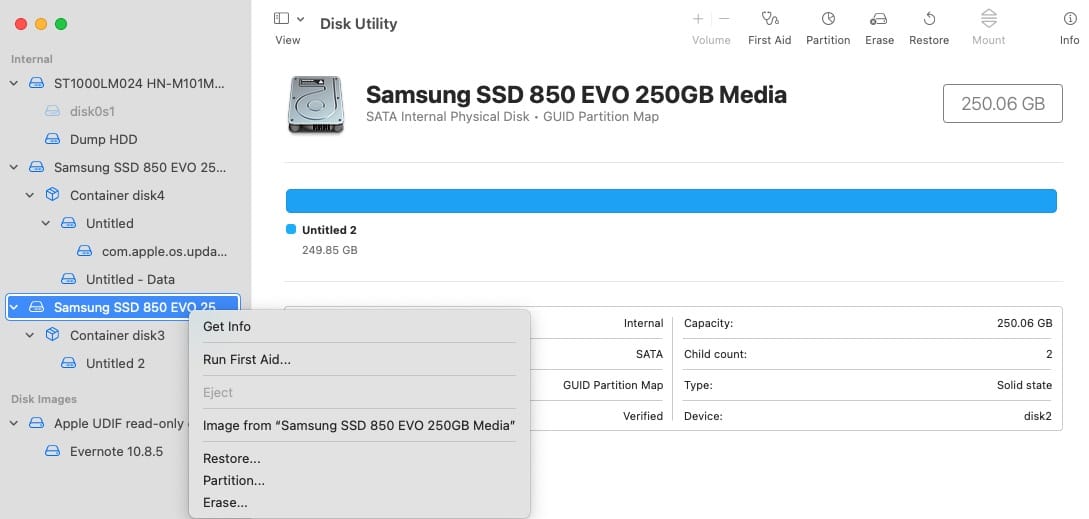The image size is (1089, 519).
Task: Click Image from Samsung SSD menu option
Action: 358,426
